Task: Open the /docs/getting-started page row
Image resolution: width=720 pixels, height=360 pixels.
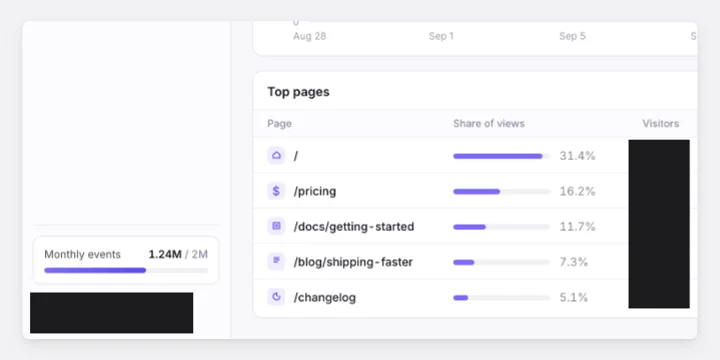Action: [x=475, y=226]
